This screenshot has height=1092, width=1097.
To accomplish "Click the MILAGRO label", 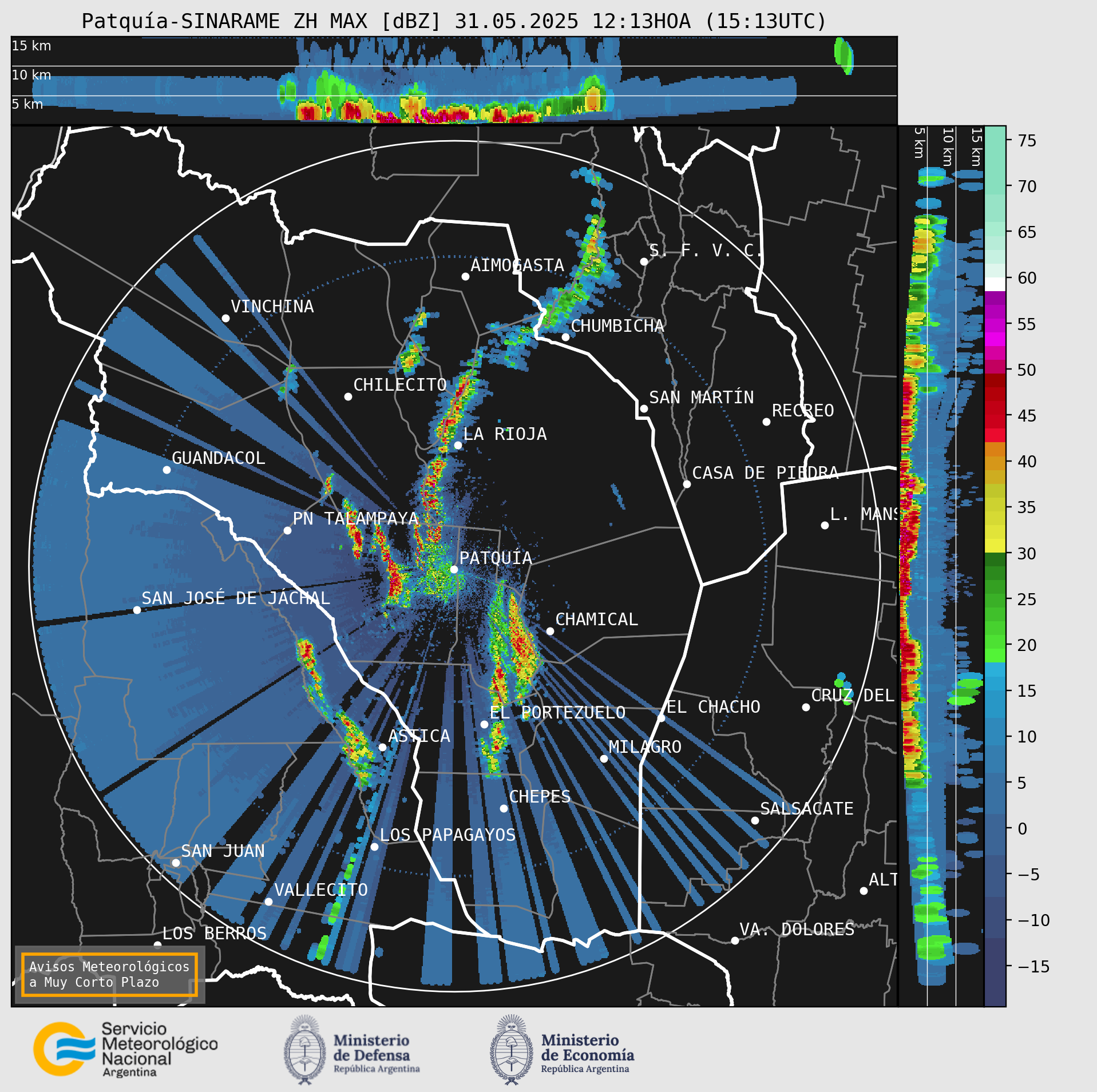I will click(645, 747).
